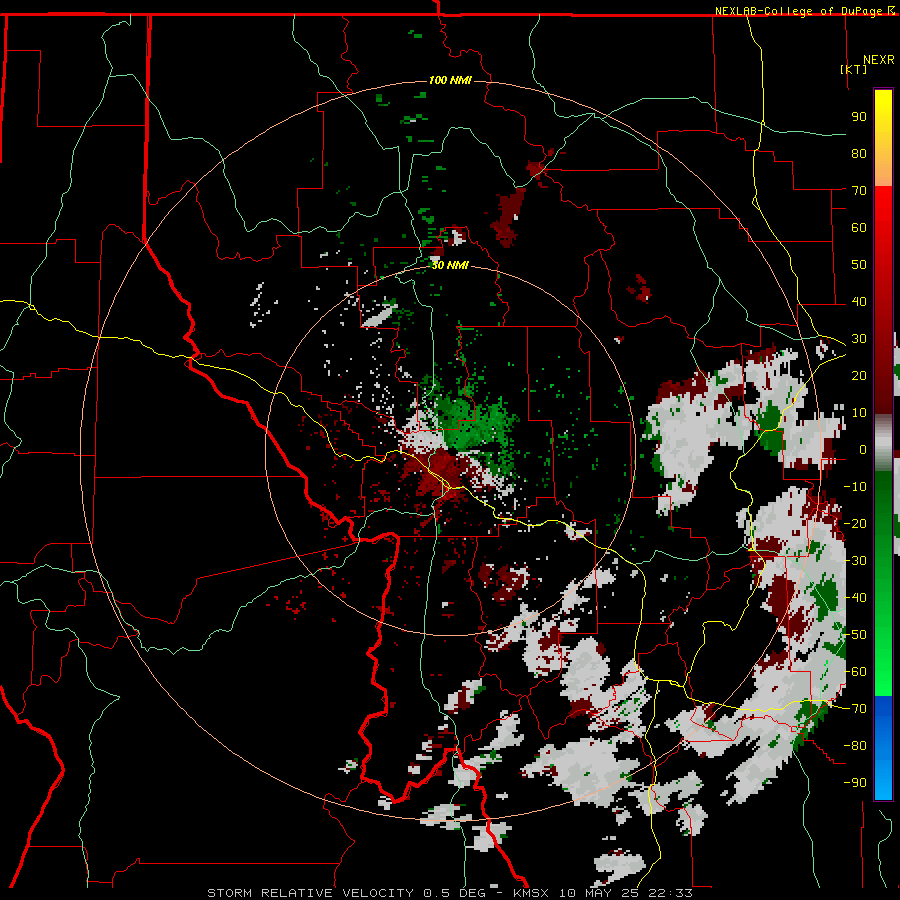Click the -70 value on the velocity scale
900x900 pixels.
[x=855, y=709]
